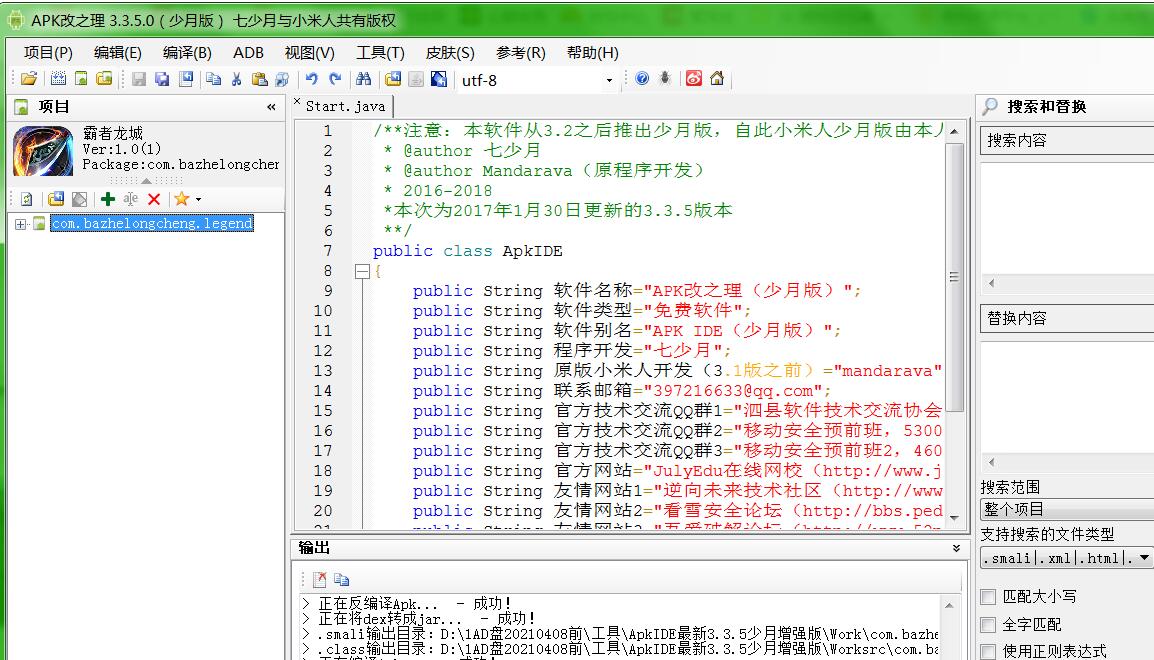Open the searchable file types dropdown
Screen dimensions: 1154x660
coord(1144,558)
